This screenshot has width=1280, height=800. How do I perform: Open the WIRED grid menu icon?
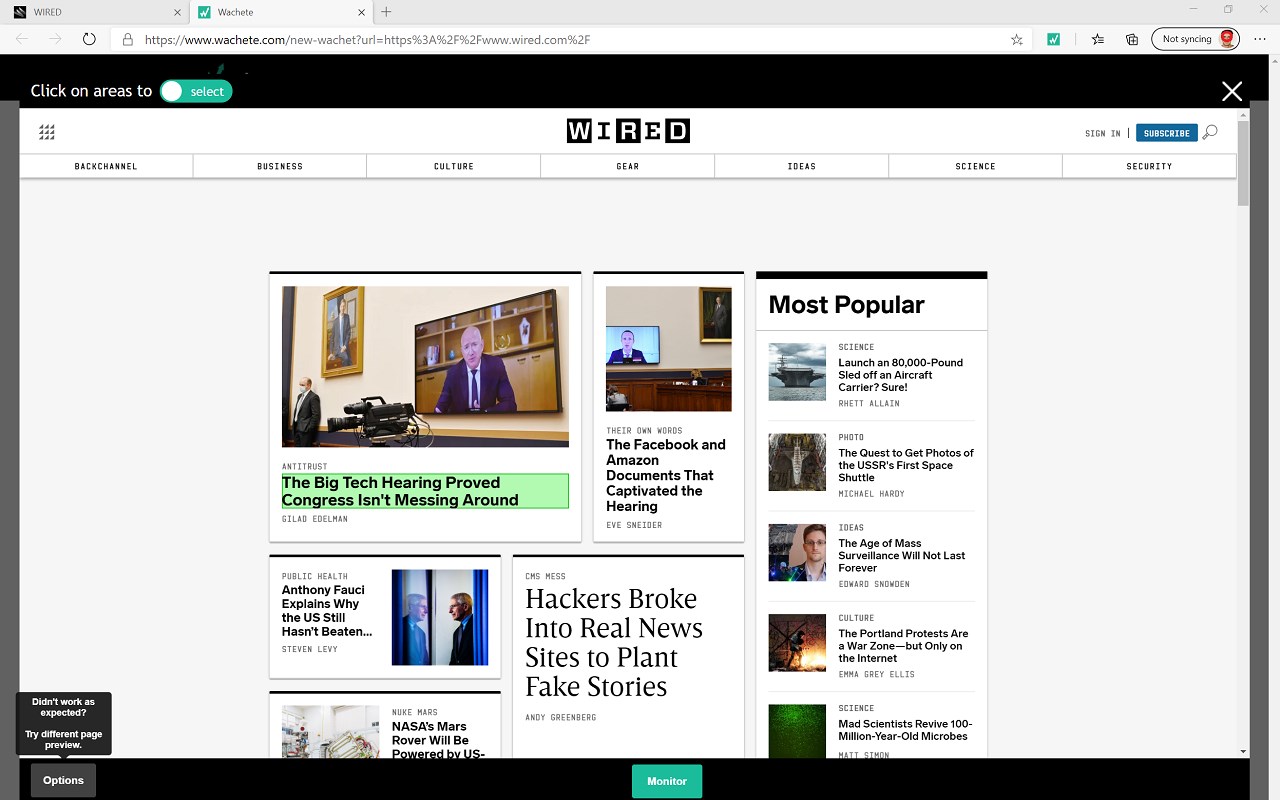pos(47,132)
